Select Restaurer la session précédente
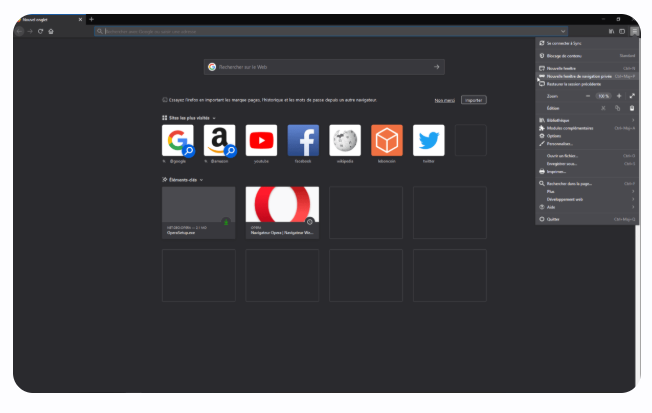652x413 pixels. [587, 84]
